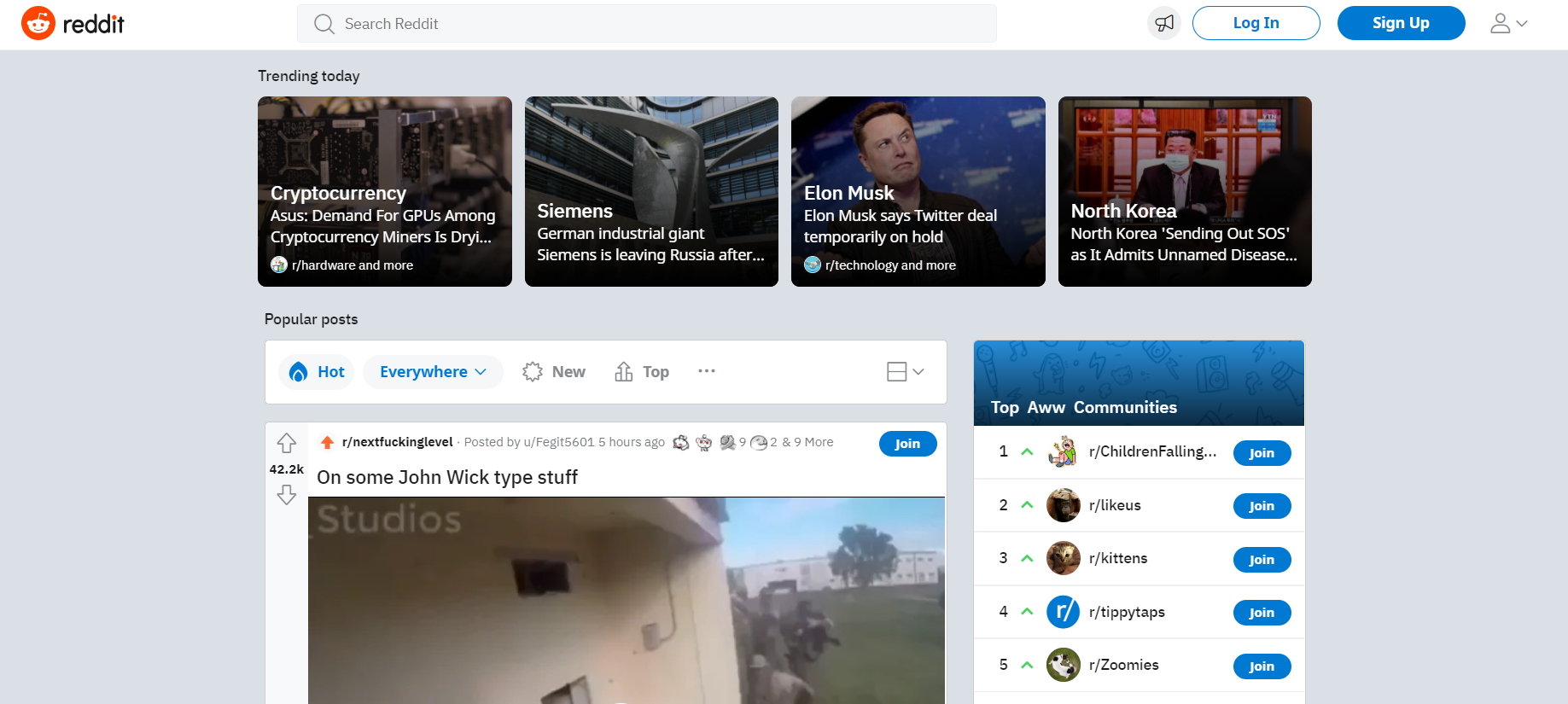The height and width of the screenshot is (704, 1568).
Task: Upvote the John Wick post
Action: [x=287, y=443]
